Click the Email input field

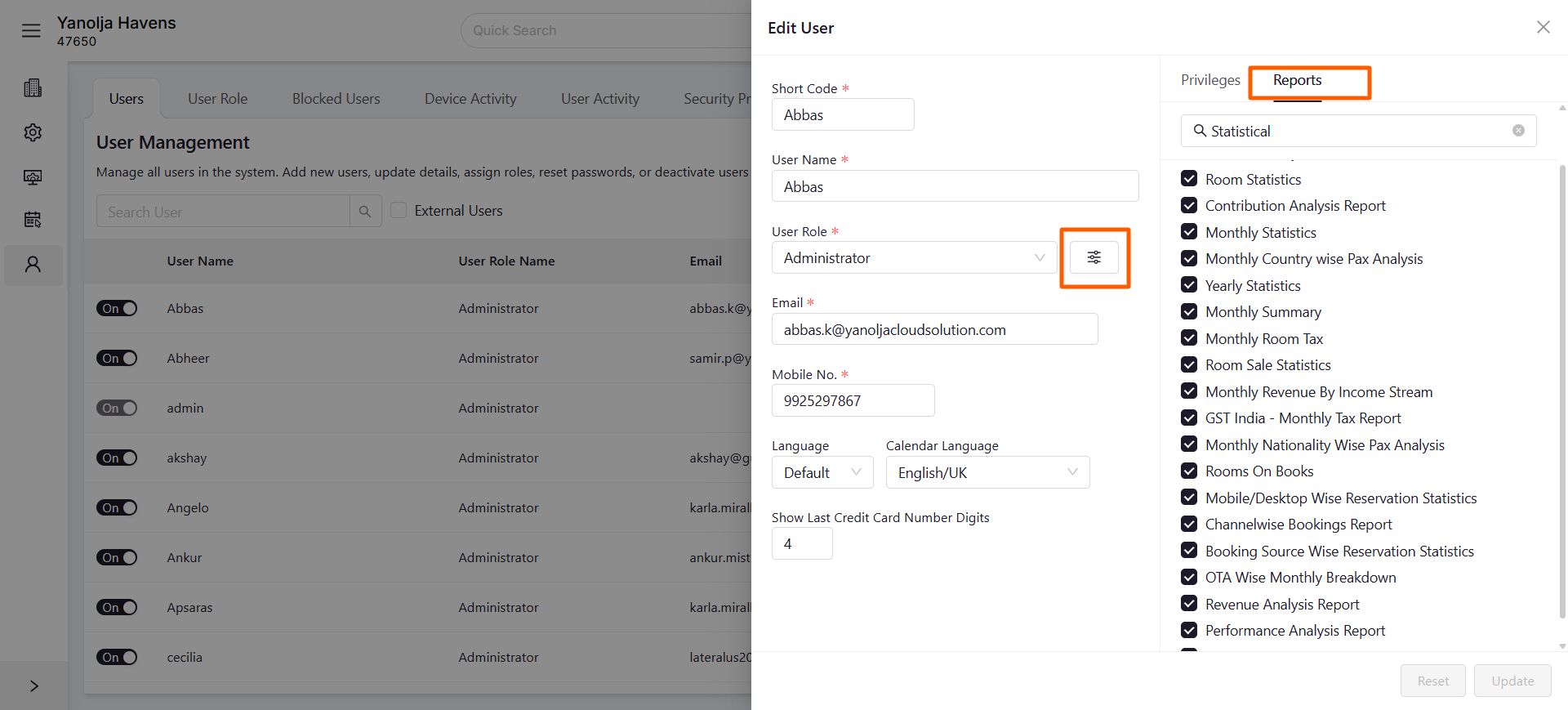tap(934, 329)
